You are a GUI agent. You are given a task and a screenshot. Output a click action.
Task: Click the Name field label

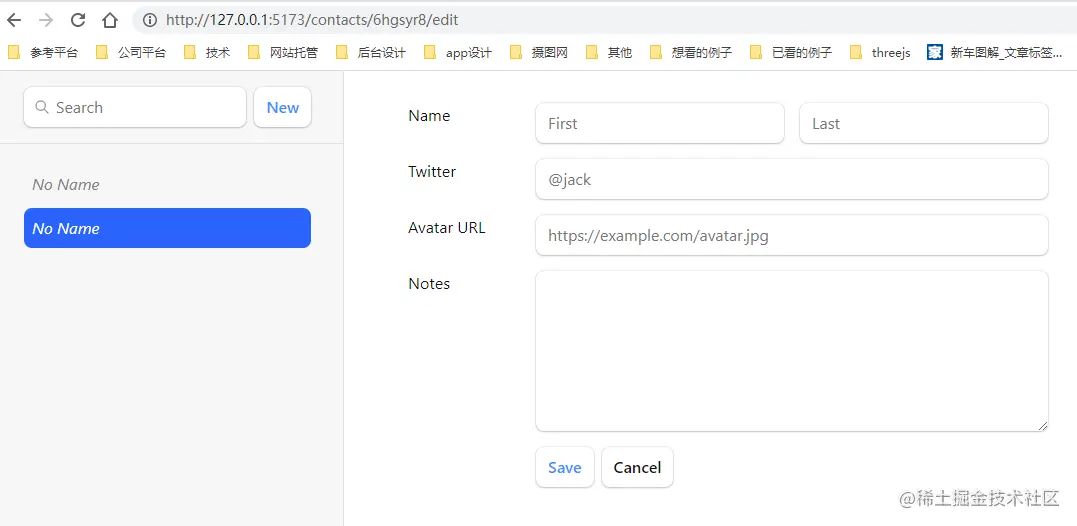tap(429, 116)
